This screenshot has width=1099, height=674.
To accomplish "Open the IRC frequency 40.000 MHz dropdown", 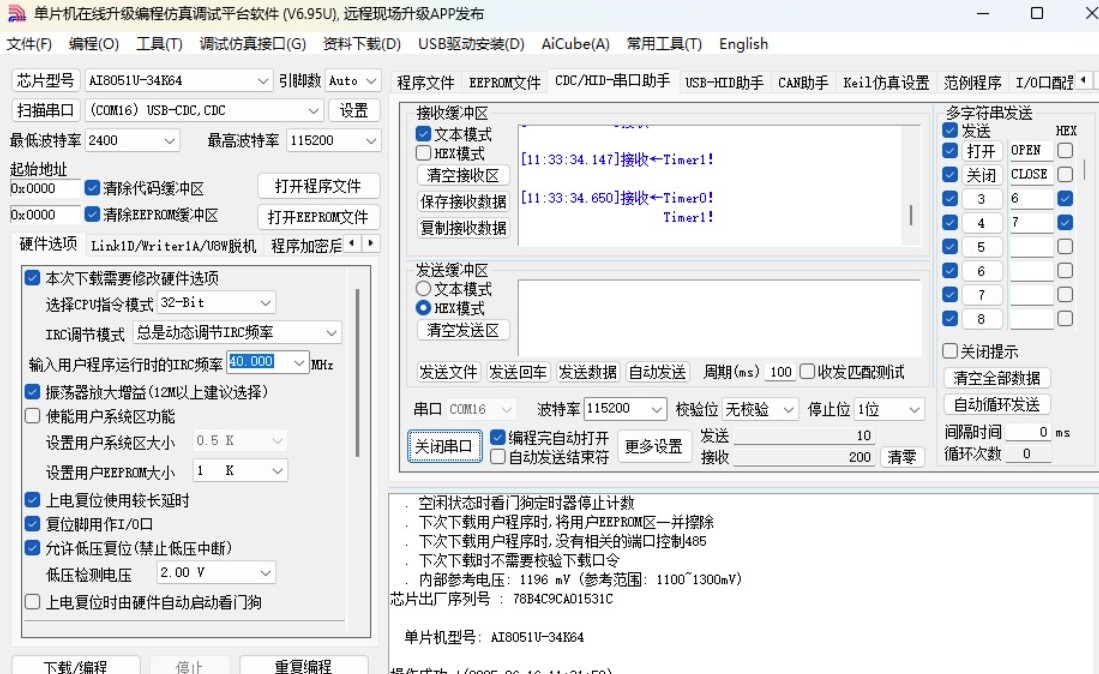I will [x=299, y=362].
